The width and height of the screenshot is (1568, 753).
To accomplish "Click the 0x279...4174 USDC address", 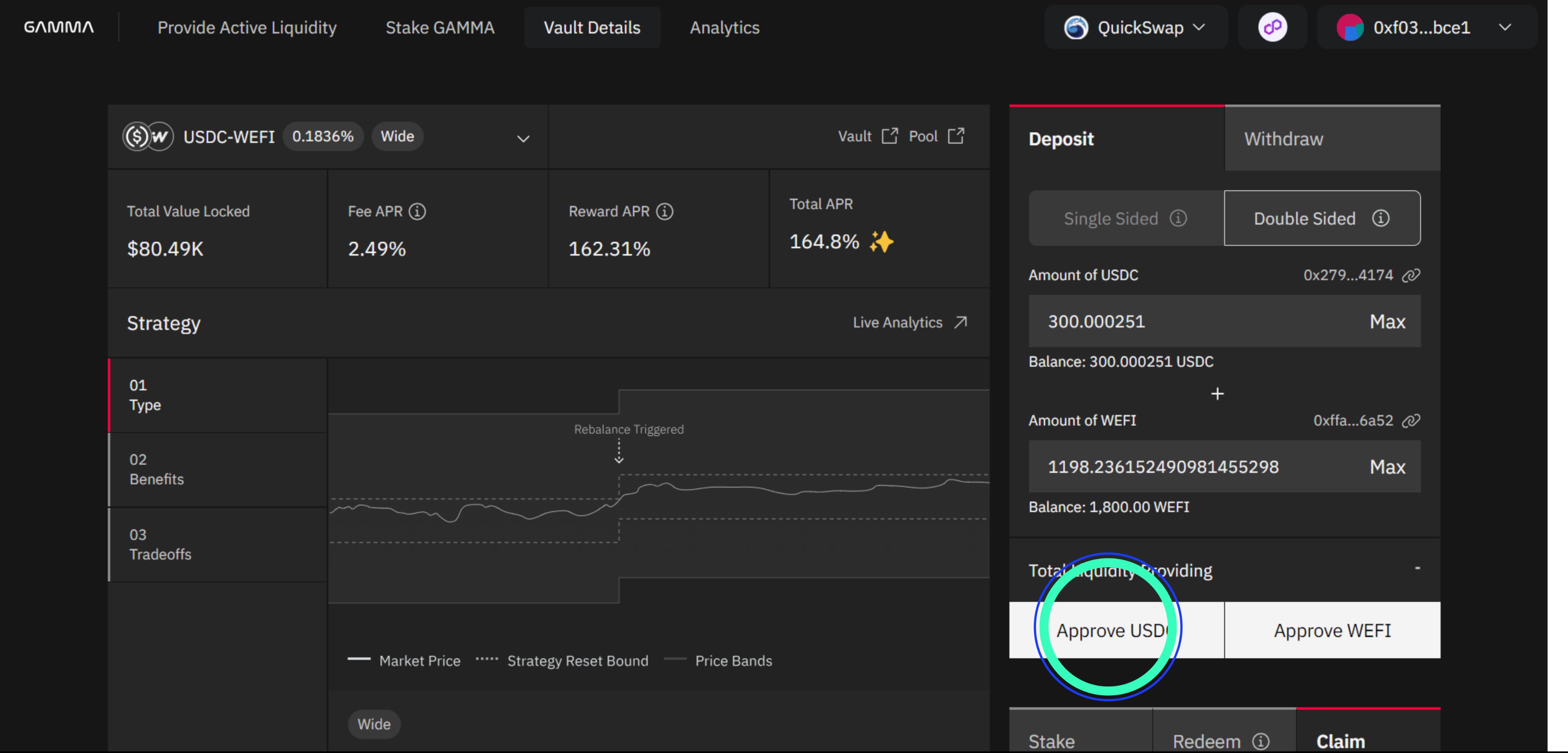I will (x=1347, y=275).
